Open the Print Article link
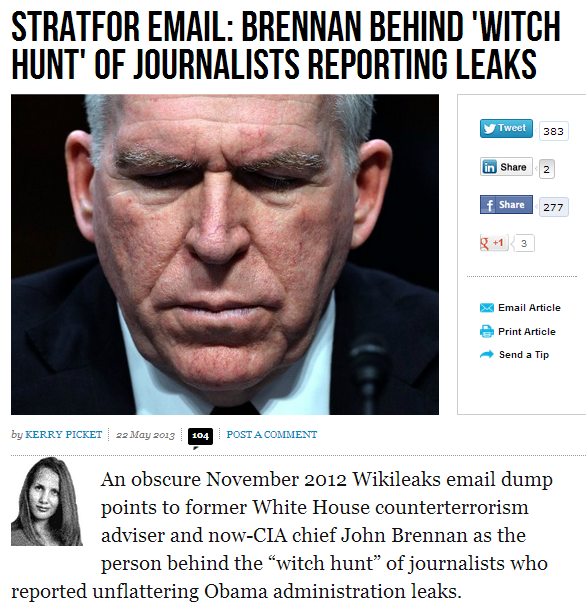This screenshot has height=607, width=586. (x=527, y=332)
